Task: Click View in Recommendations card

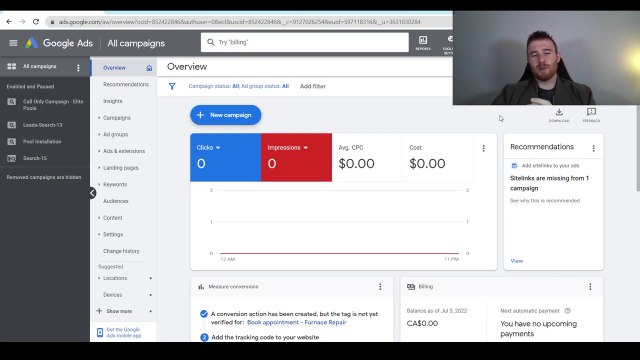Action: (x=516, y=261)
